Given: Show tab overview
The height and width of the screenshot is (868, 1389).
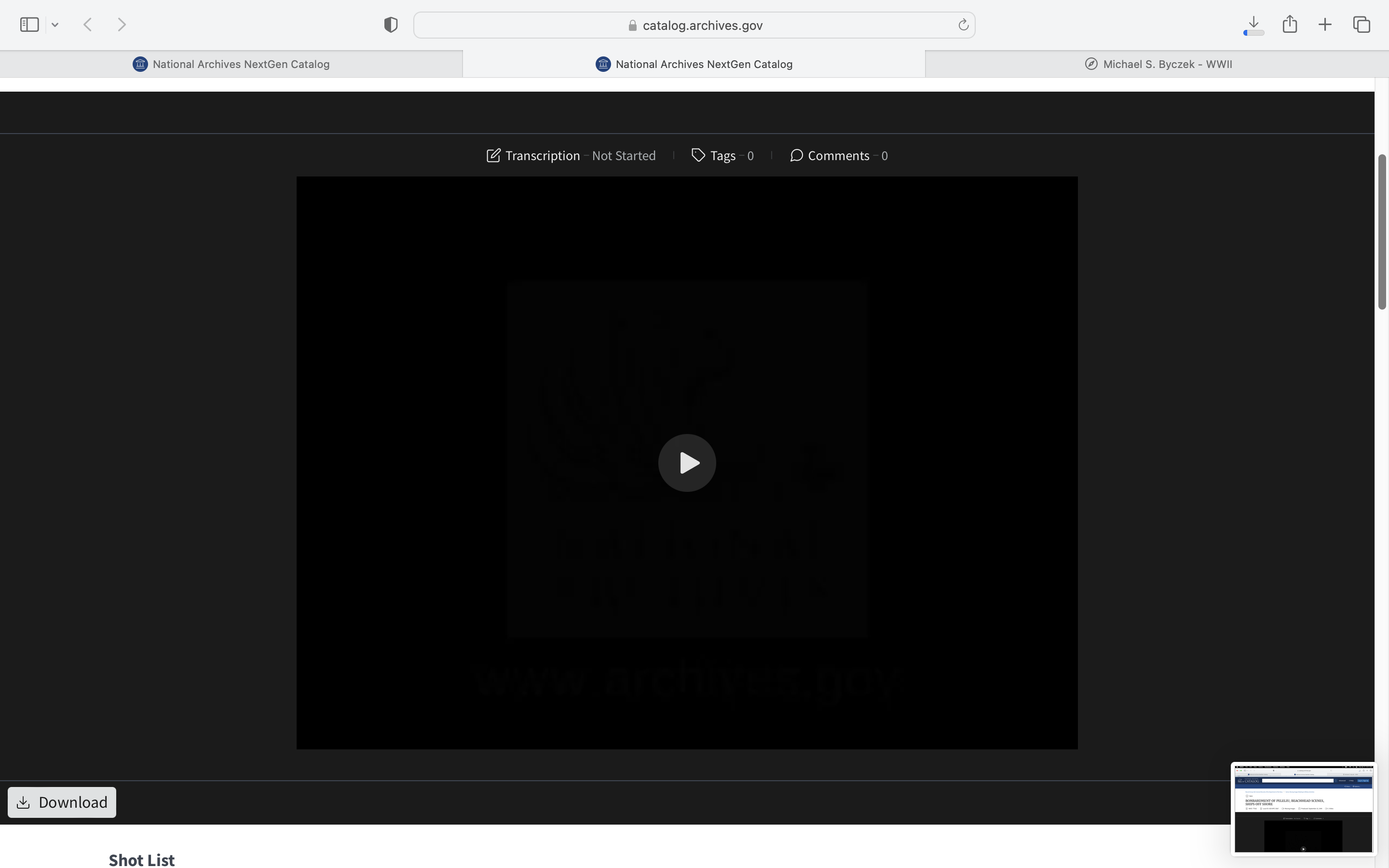Looking at the screenshot, I should [x=1362, y=25].
